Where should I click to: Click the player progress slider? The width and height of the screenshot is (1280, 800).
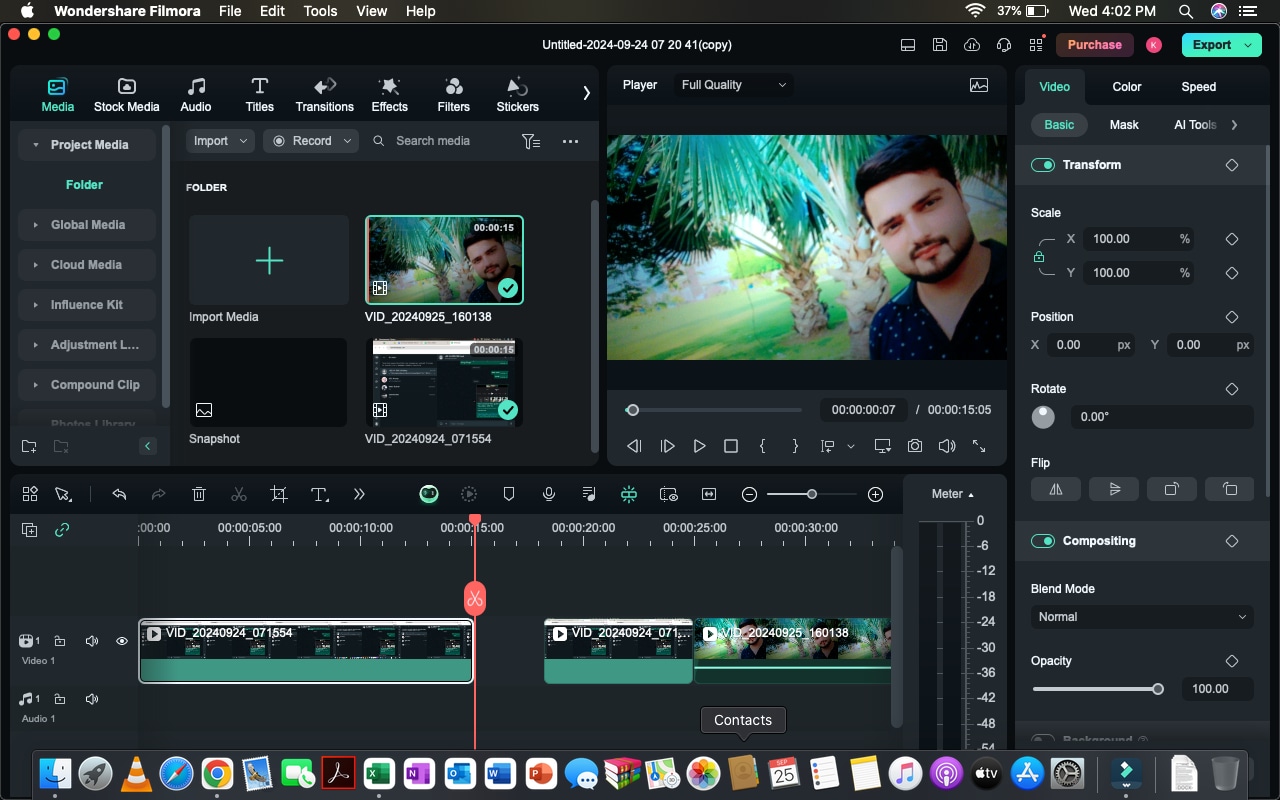click(714, 410)
